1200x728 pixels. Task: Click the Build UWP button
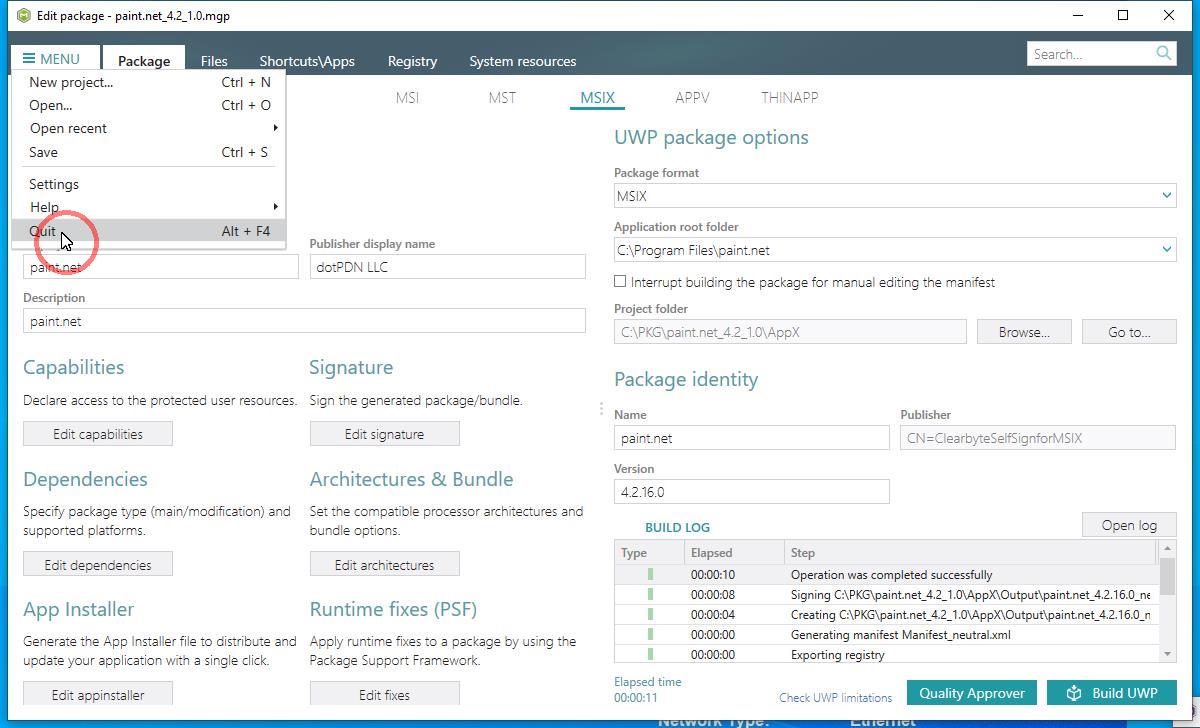tap(1111, 693)
